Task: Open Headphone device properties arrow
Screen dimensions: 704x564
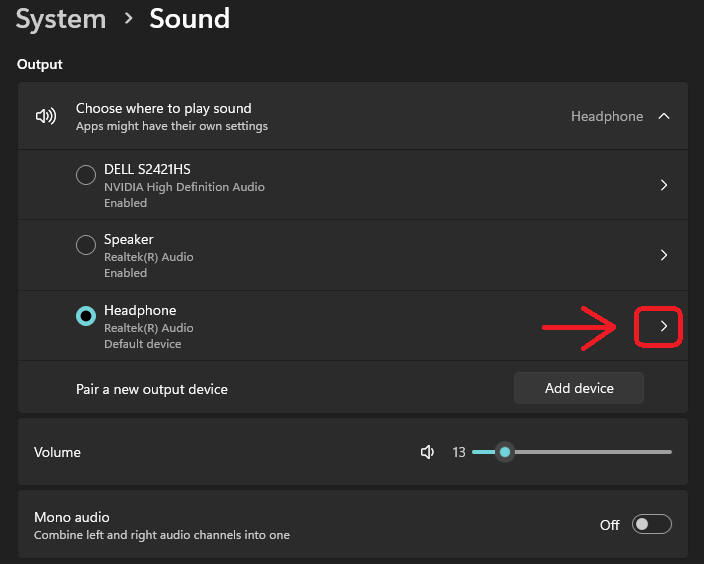Action: 663,326
